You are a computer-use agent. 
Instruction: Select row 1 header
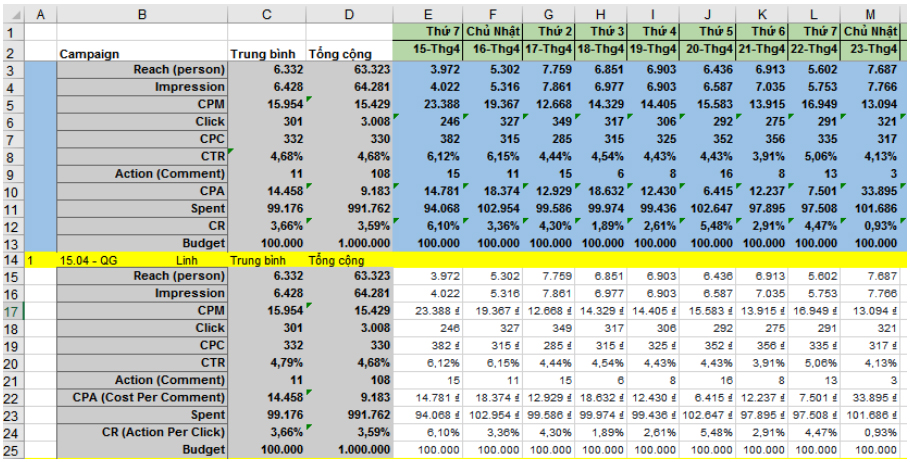coord(11,32)
